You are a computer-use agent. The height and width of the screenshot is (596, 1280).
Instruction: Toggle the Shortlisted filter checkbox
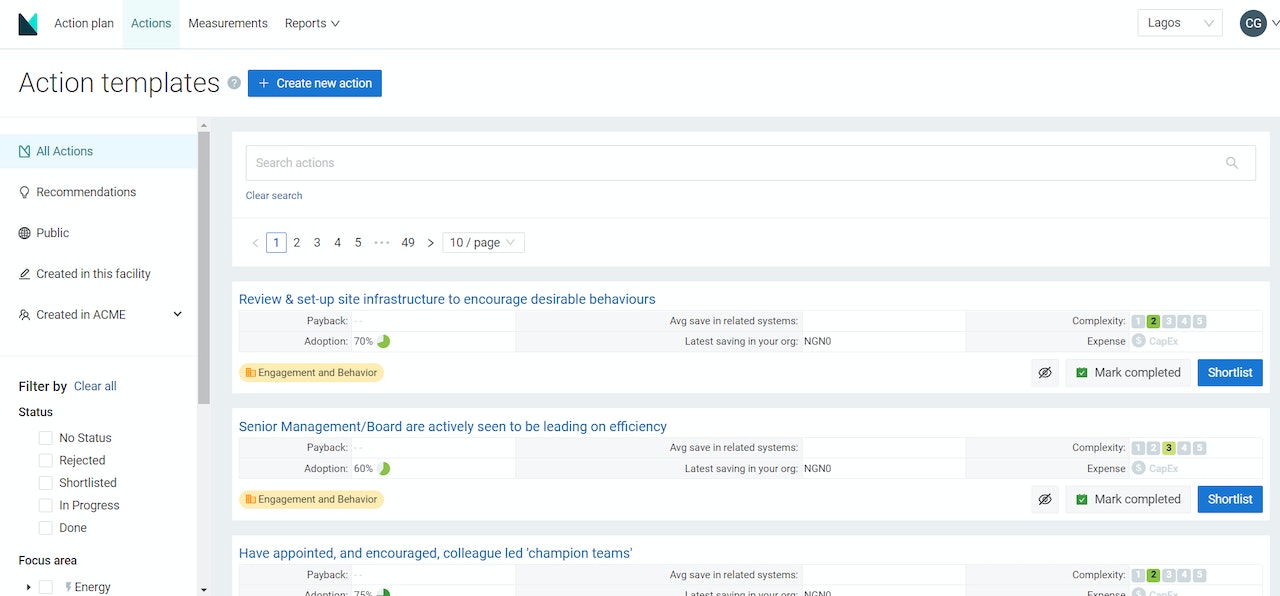[45, 483]
